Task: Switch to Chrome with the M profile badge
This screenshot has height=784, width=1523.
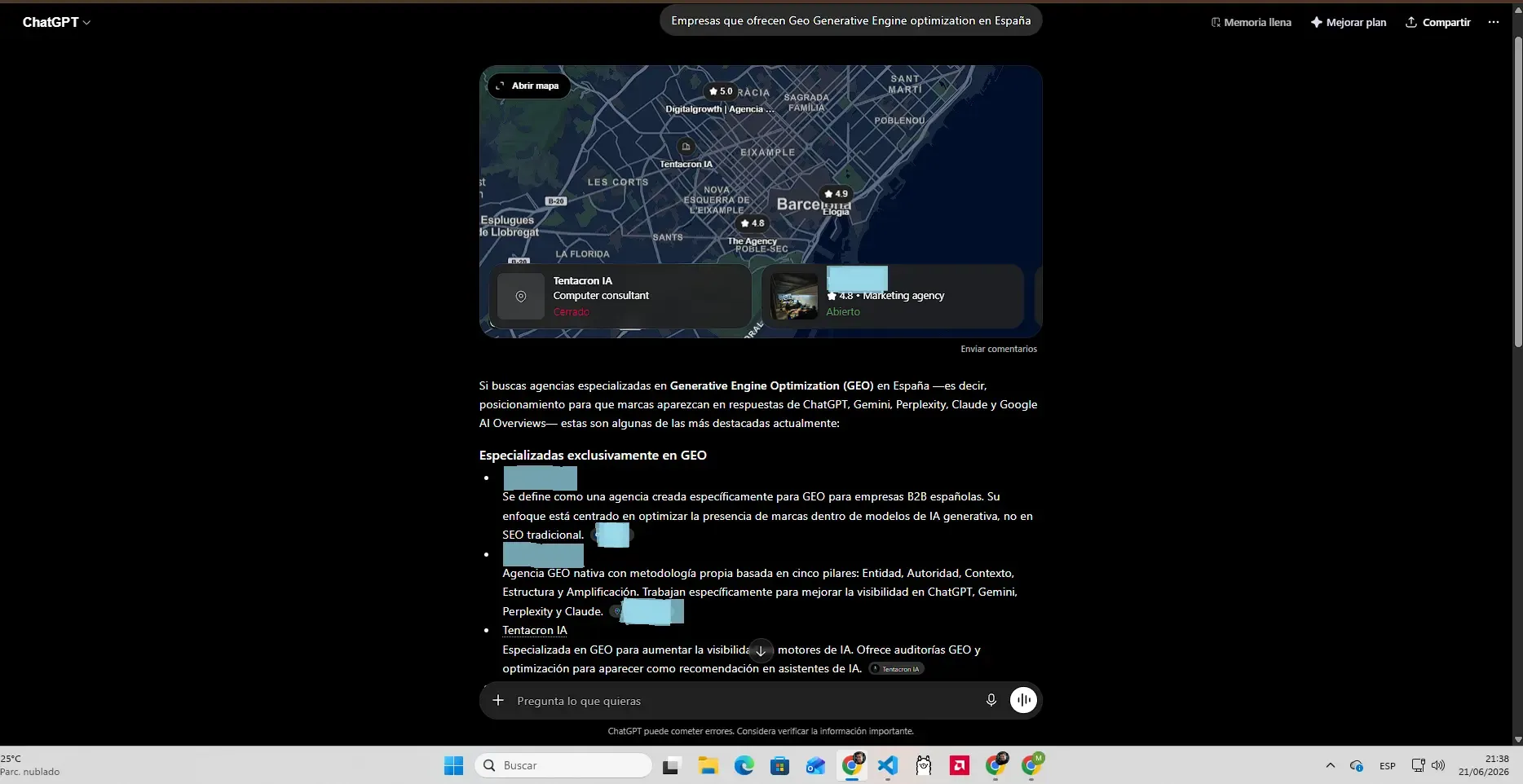Action: coord(1032,765)
